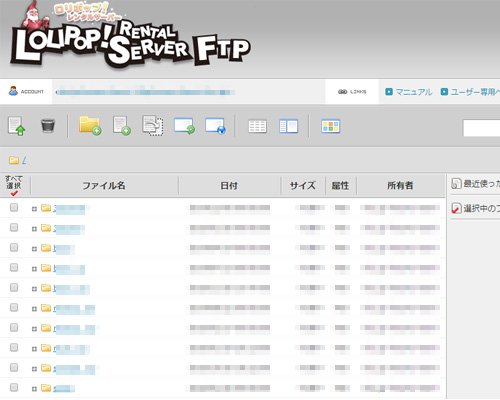
Task: Open the tenth folder's name link
Action: [x=64, y=388]
